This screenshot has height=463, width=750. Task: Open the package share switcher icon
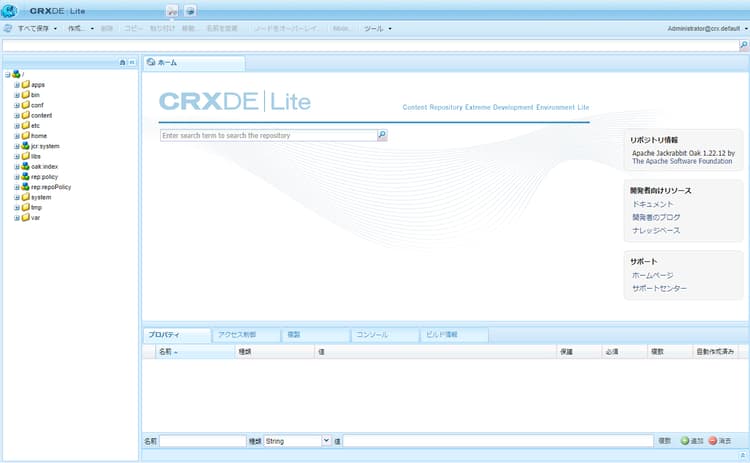click(190, 10)
